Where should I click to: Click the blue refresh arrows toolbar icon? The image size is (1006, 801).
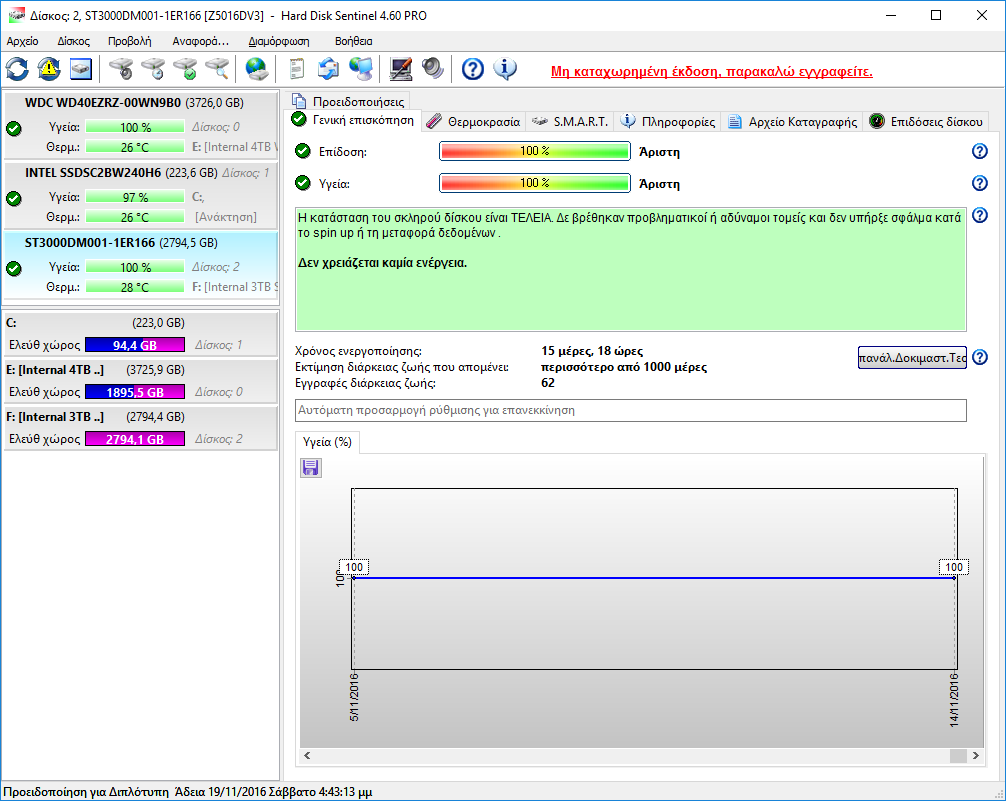(x=18, y=69)
